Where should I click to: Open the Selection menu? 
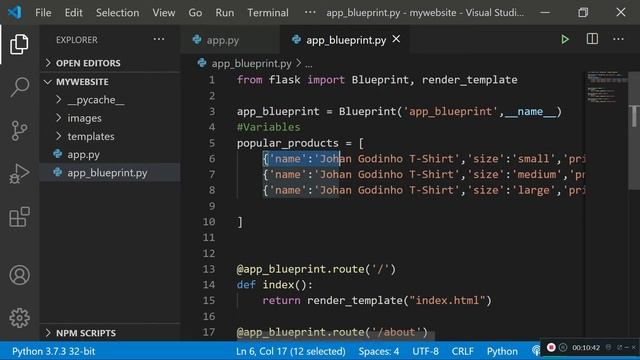click(118, 13)
